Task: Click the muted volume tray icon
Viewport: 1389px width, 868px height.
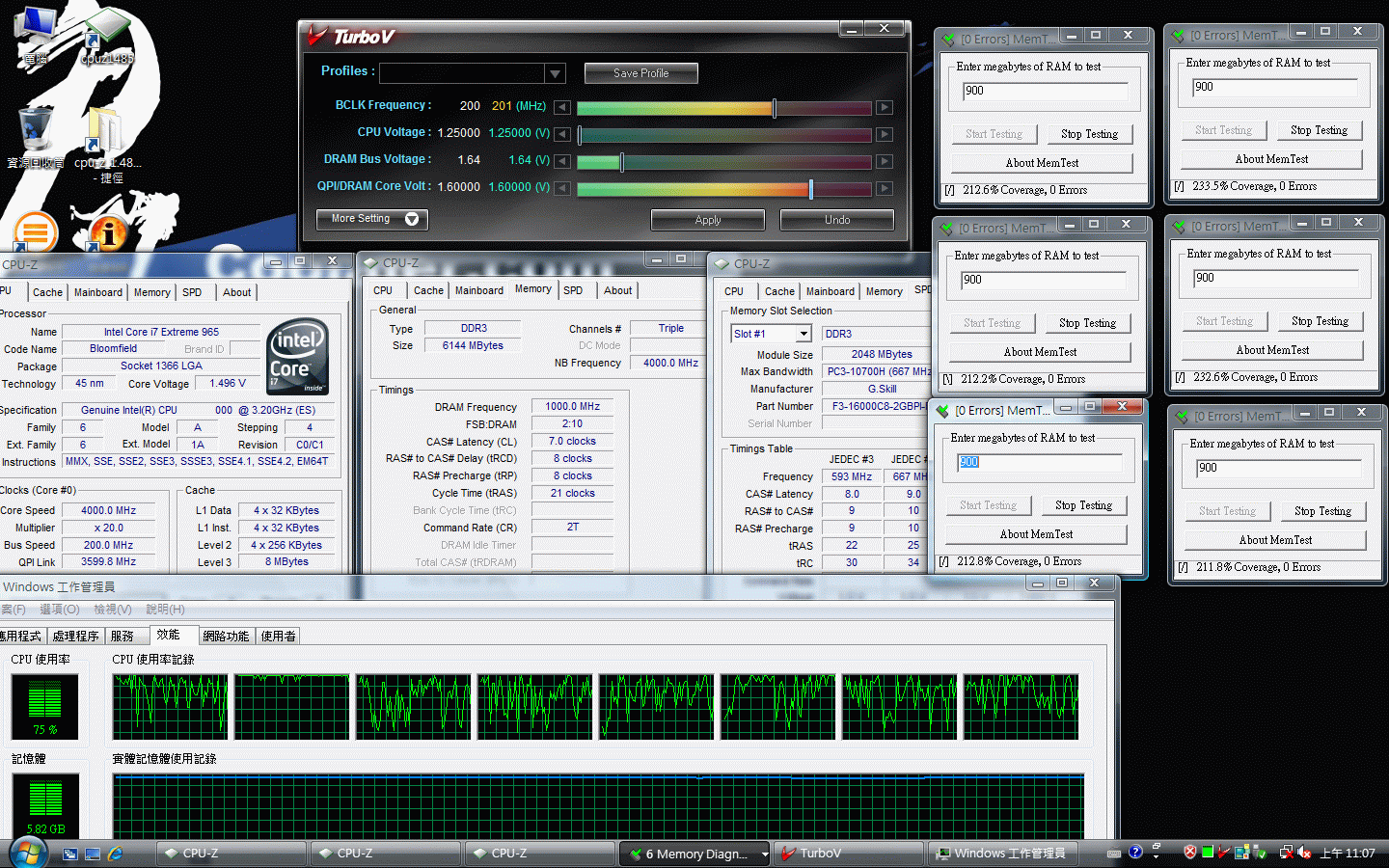Action: click(1304, 853)
